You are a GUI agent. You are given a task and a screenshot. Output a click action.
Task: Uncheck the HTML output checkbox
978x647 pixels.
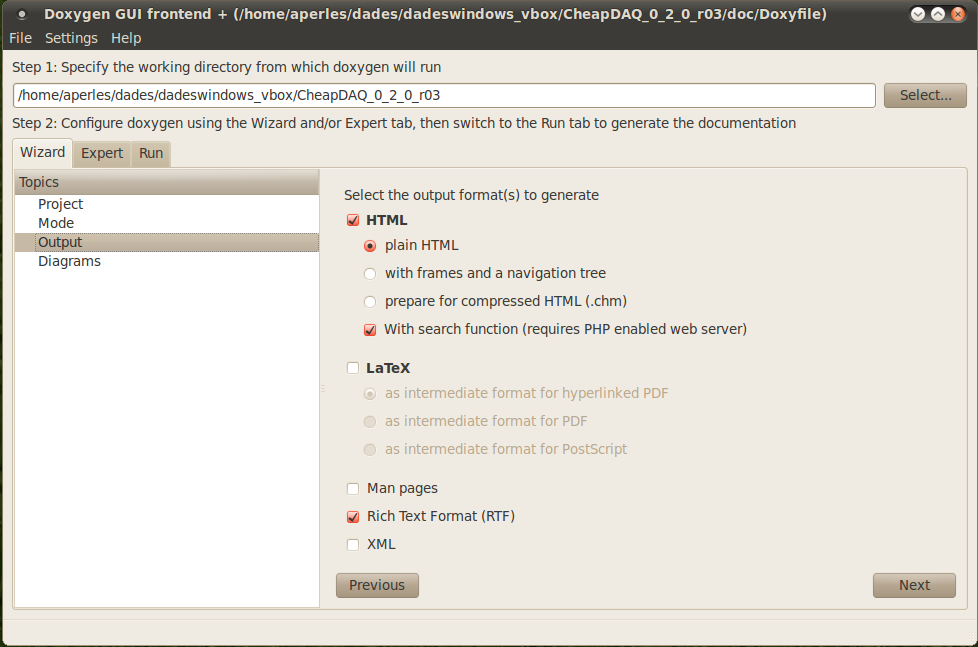[x=353, y=220]
